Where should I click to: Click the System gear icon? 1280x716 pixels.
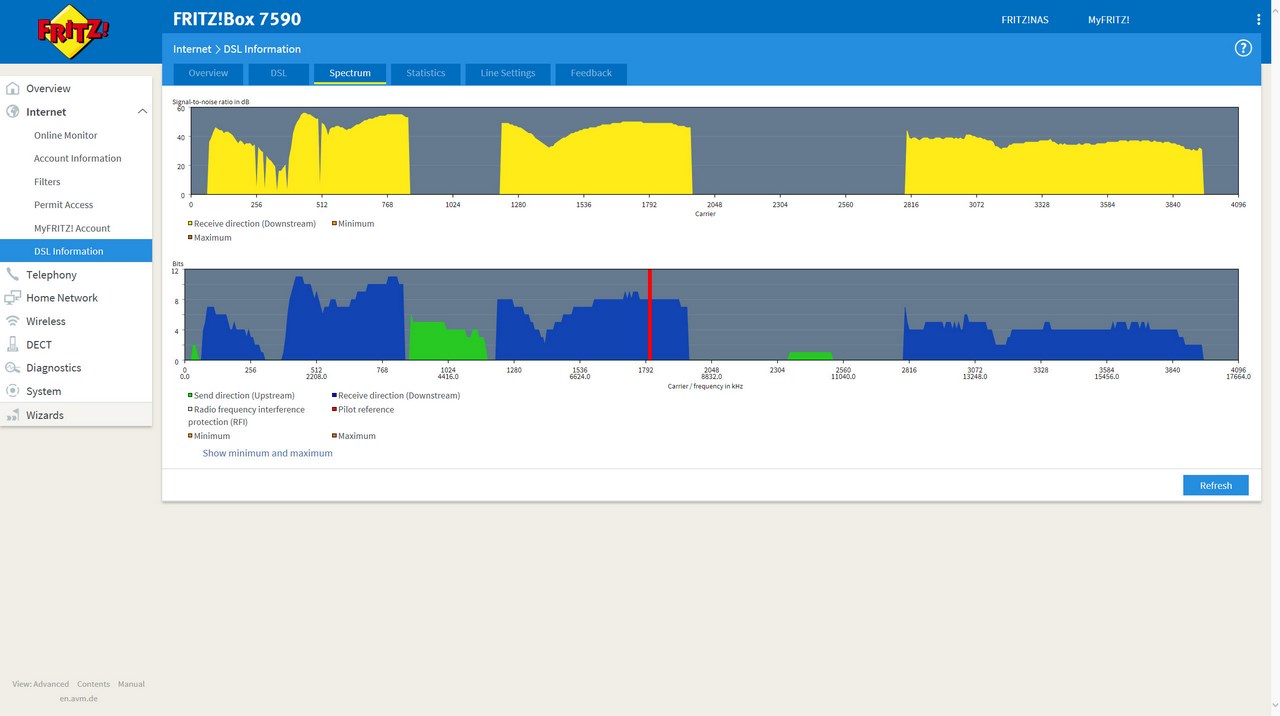[x=13, y=391]
